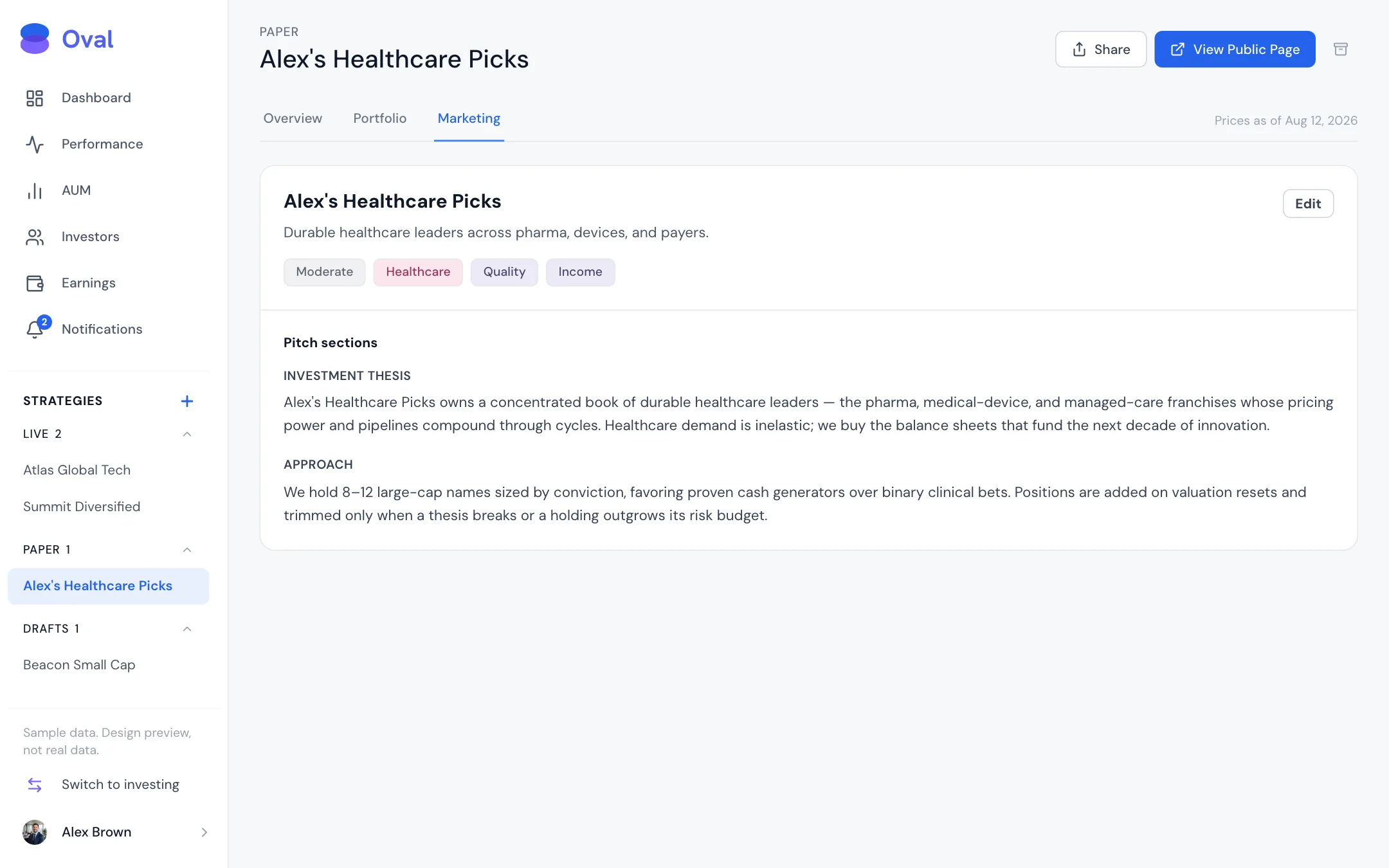The width and height of the screenshot is (1389, 868).
Task: Collapse the PAPER strategies group
Action: 187,550
